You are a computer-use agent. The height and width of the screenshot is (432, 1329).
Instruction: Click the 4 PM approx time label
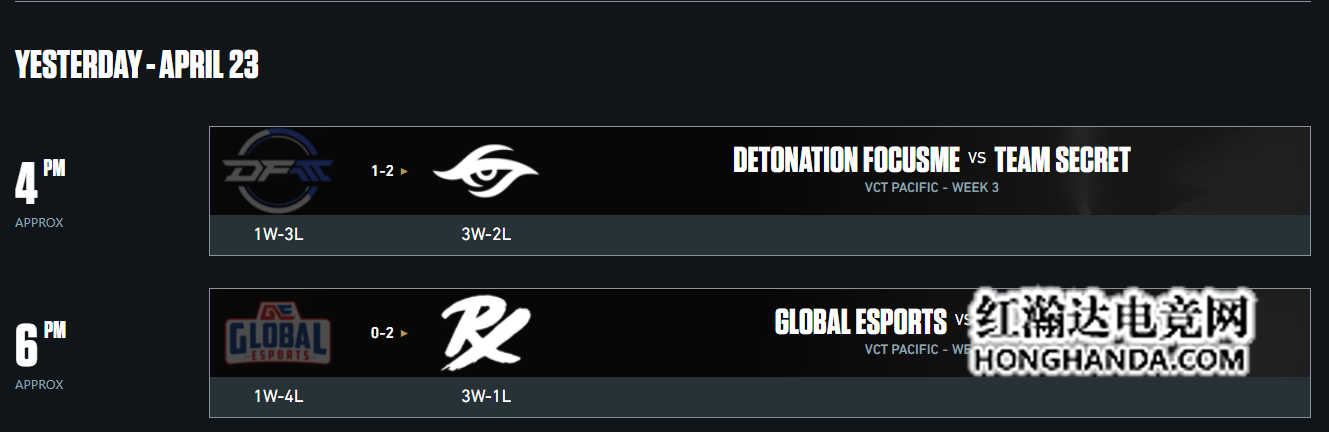40,191
